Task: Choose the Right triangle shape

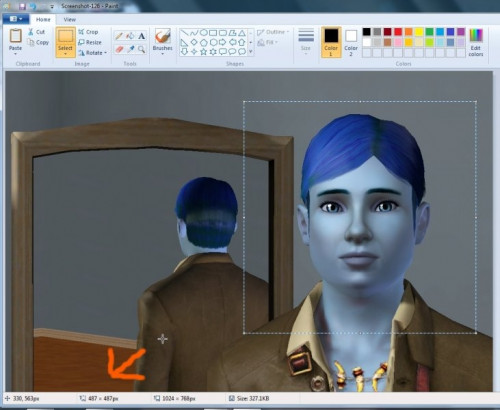Action: (184, 42)
